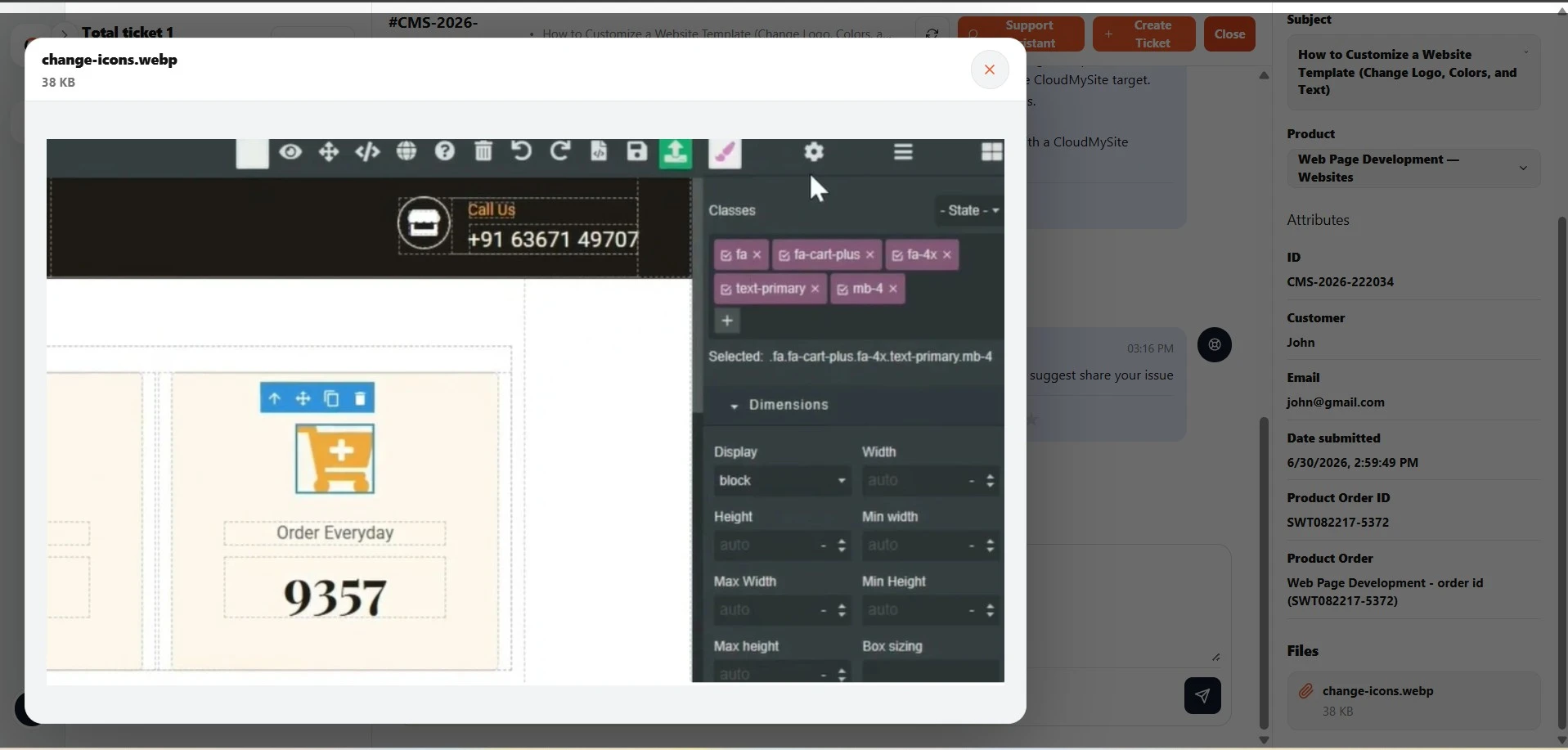Click the Min width auto stepper arrows

coord(991,546)
